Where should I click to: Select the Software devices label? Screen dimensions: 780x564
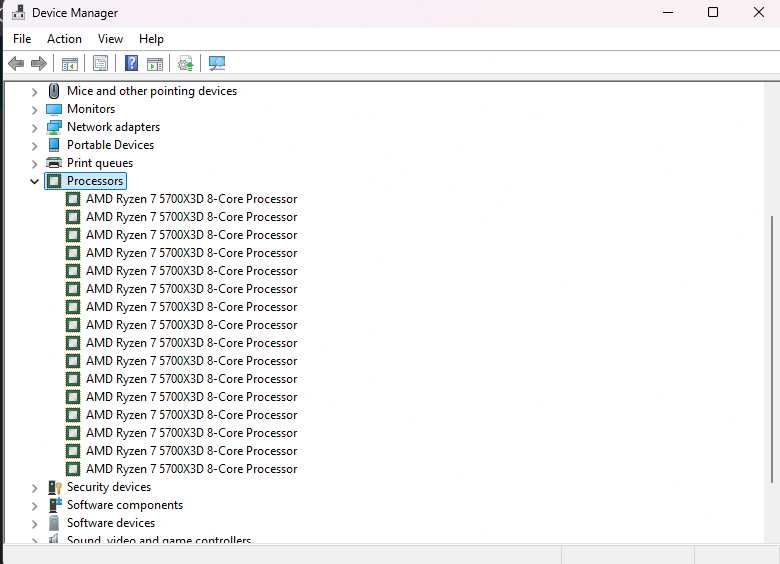coord(111,523)
